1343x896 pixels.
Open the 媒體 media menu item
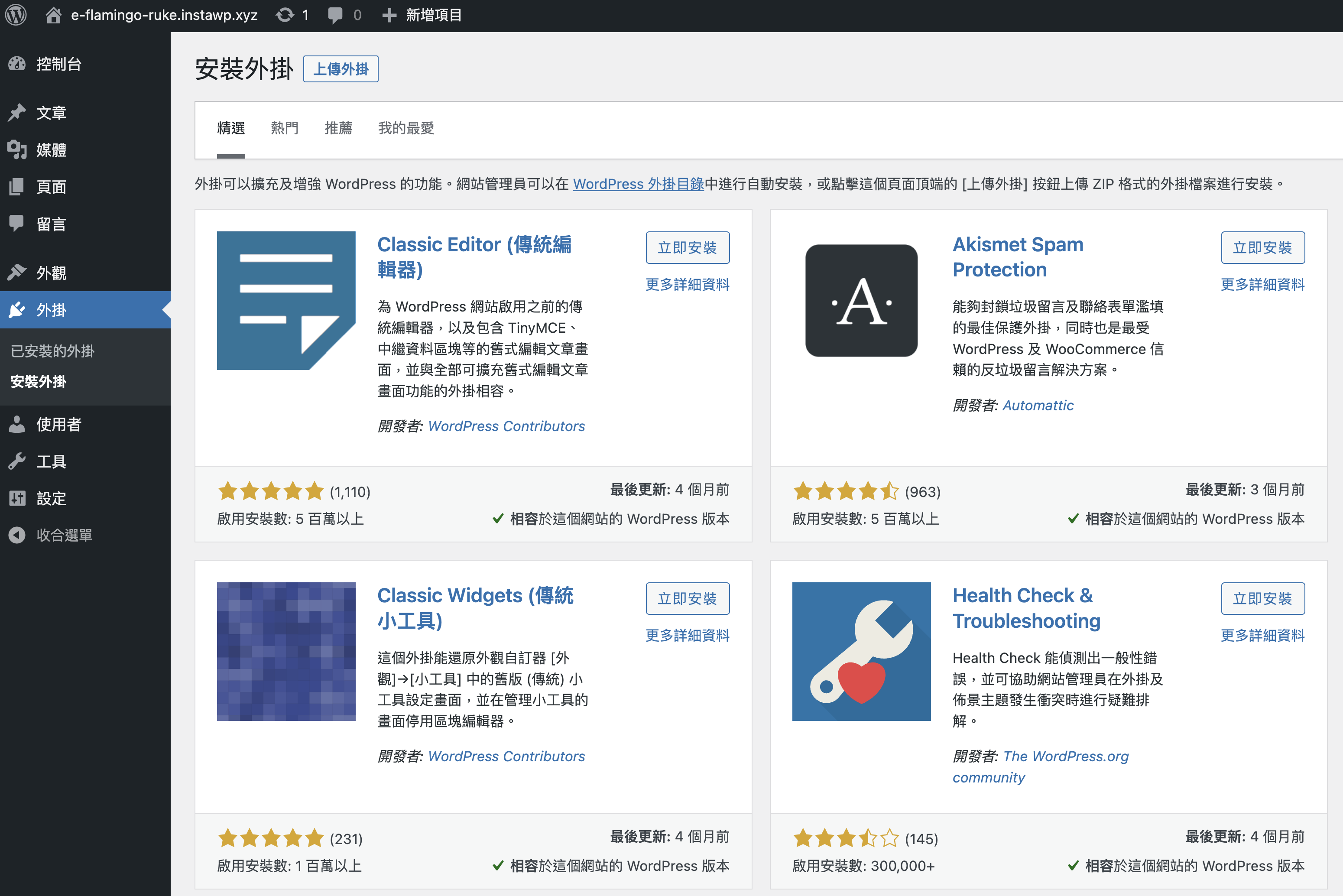click(51, 150)
